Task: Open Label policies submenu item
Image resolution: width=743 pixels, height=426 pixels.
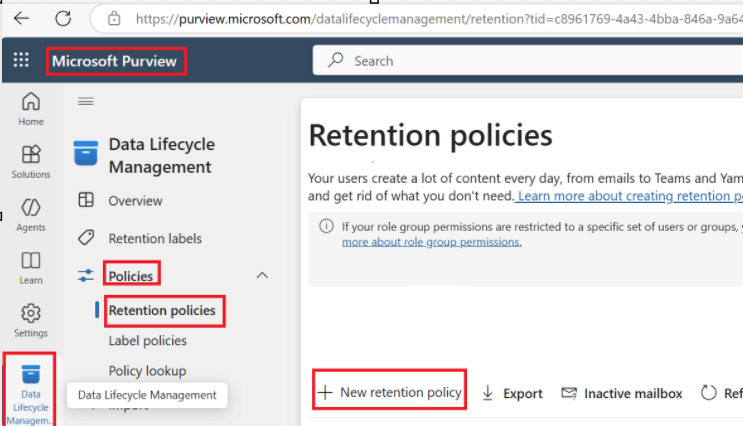Action: [x=147, y=341]
